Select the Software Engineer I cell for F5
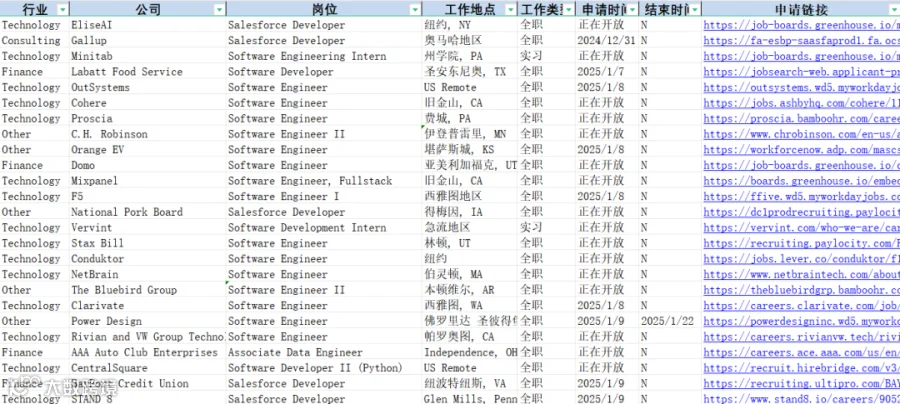The image size is (900, 404). [x=324, y=196]
